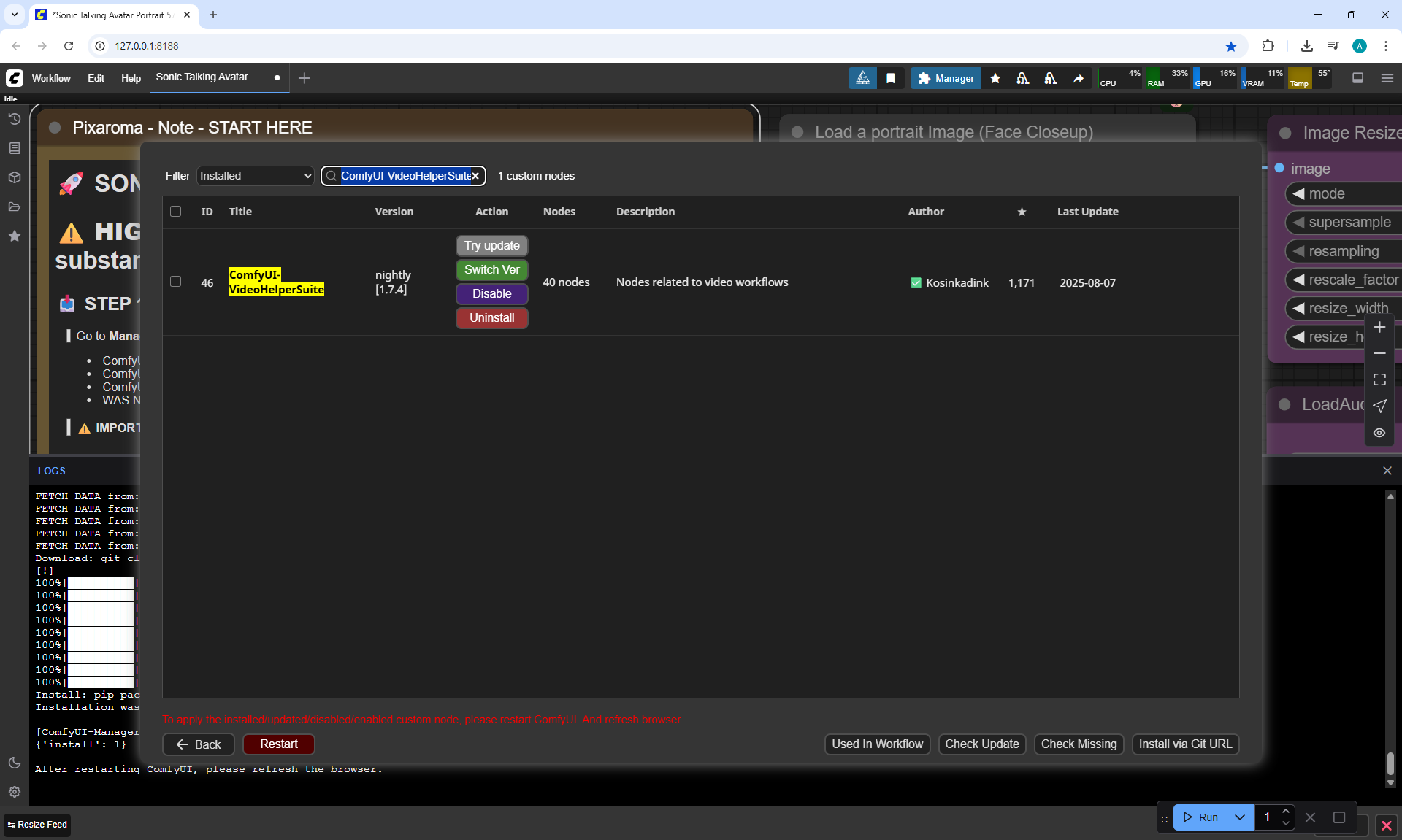Click the logs panel vertical scrollbar
Image resolution: width=1402 pixels, height=840 pixels.
1390,763
